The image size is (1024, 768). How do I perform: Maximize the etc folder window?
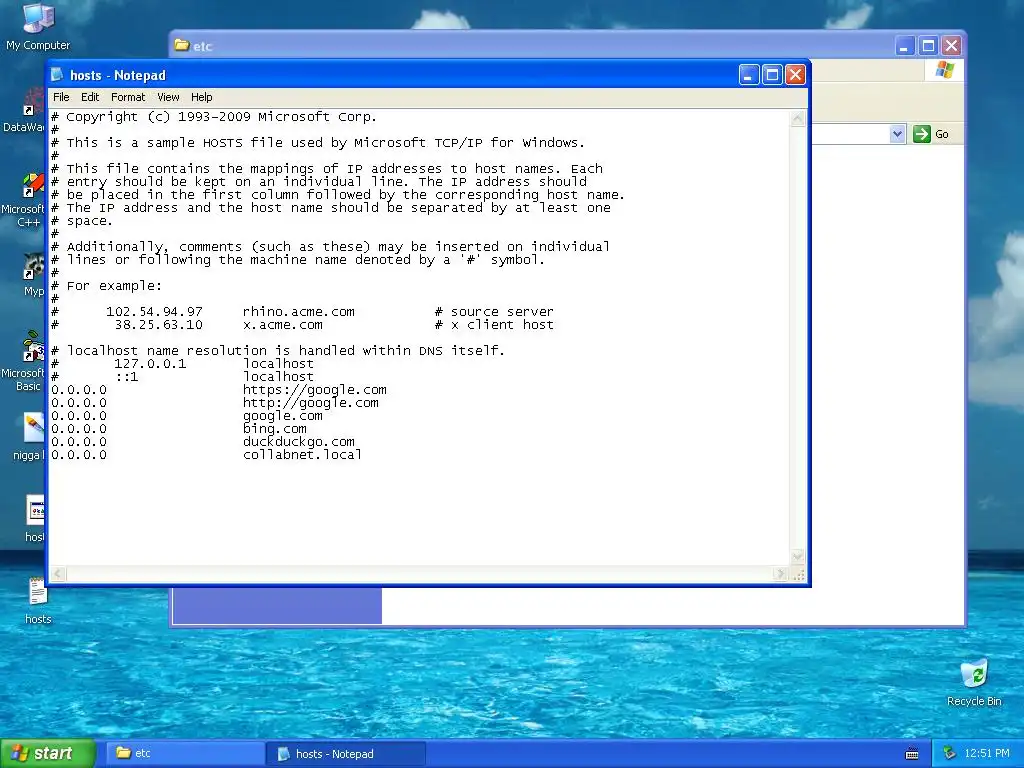click(928, 46)
